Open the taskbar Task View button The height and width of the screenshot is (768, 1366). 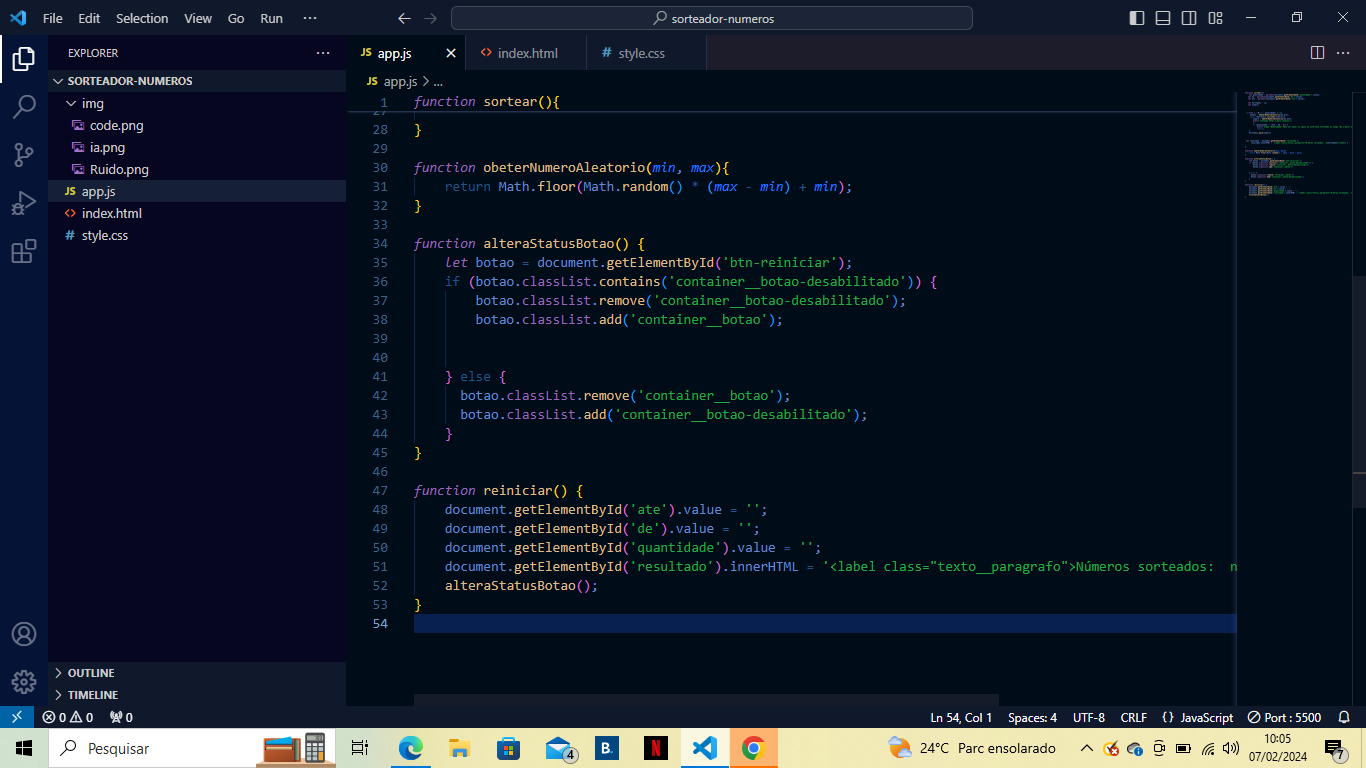(361, 748)
